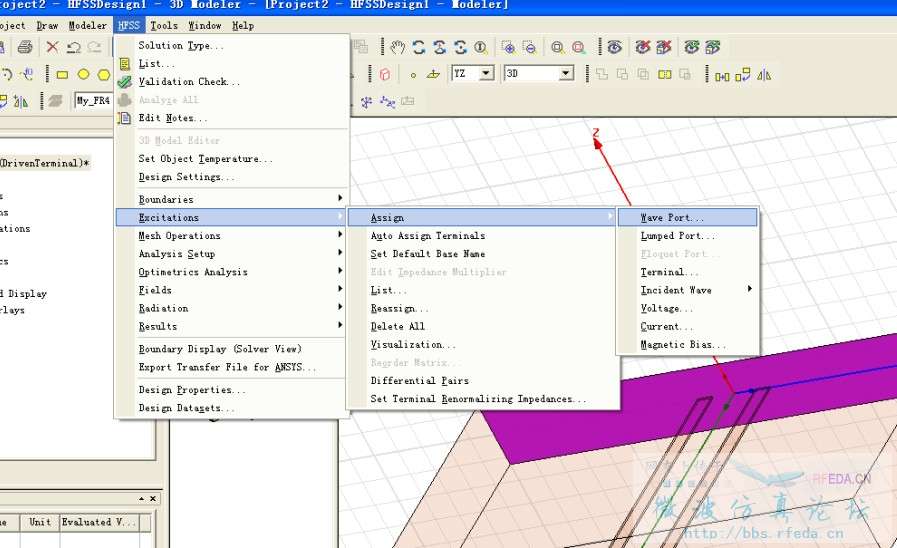The width and height of the screenshot is (897, 548).
Task: Choose Wave Port from Assign submenu
Action: (672, 218)
